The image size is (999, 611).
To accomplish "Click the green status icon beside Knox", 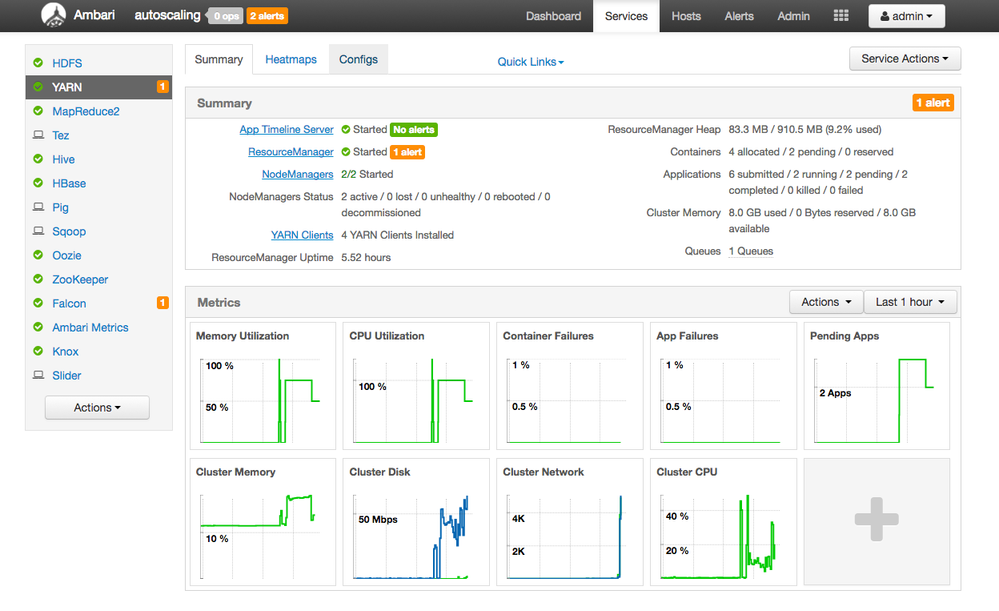I will (38, 351).
